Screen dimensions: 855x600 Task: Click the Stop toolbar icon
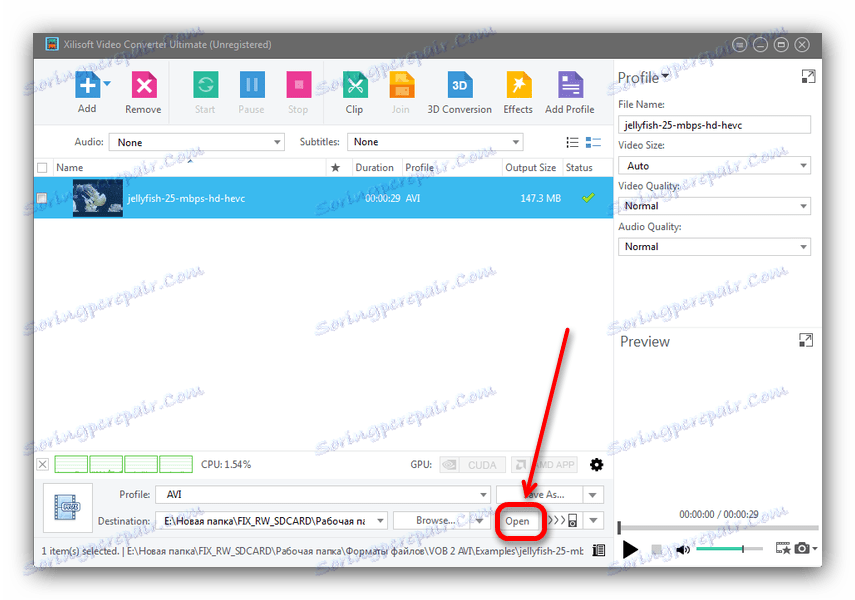coord(298,85)
